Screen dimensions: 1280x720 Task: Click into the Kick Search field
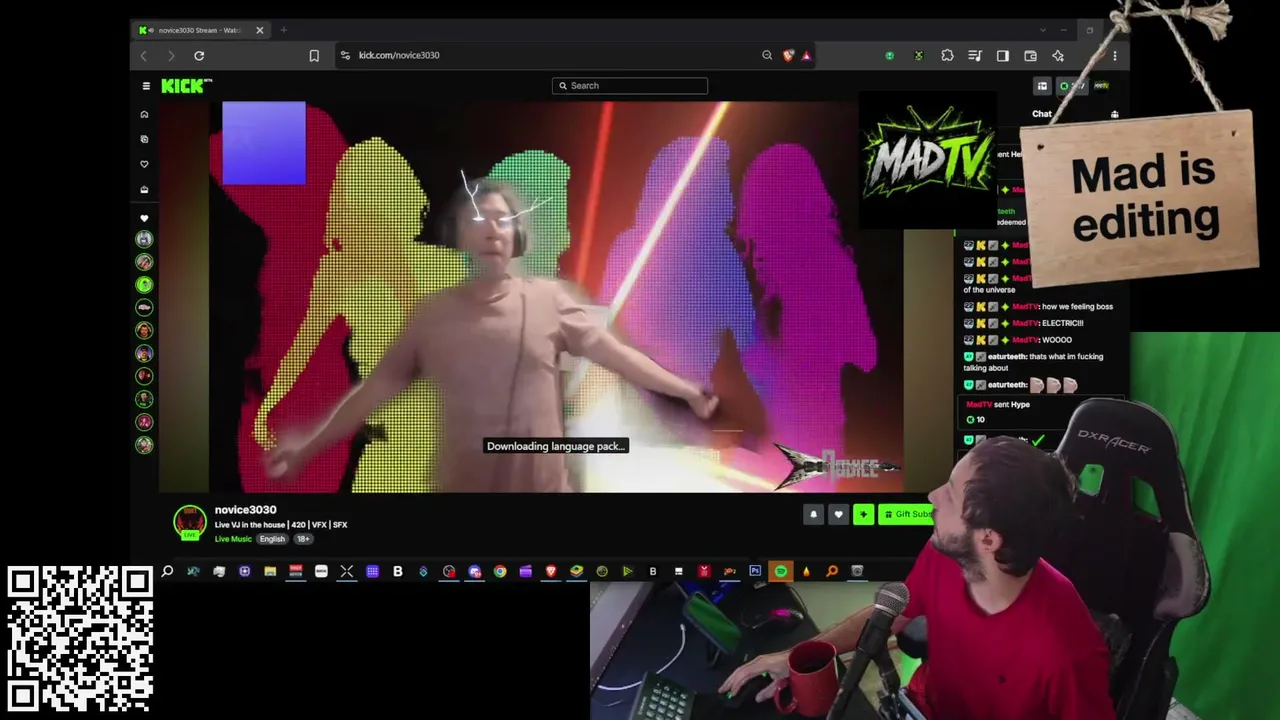(630, 86)
